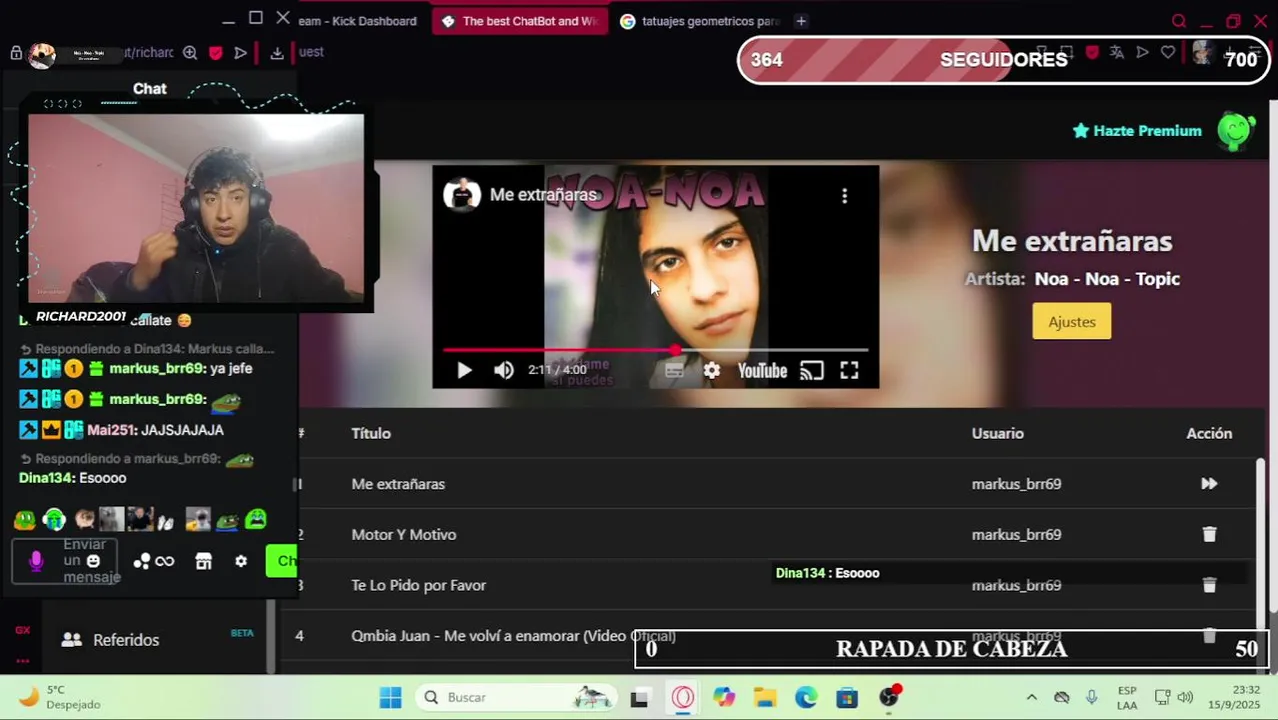This screenshot has width=1278, height=720.
Task: Pick the Pepe frog emote in chat bar
Action: coord(227,520)
